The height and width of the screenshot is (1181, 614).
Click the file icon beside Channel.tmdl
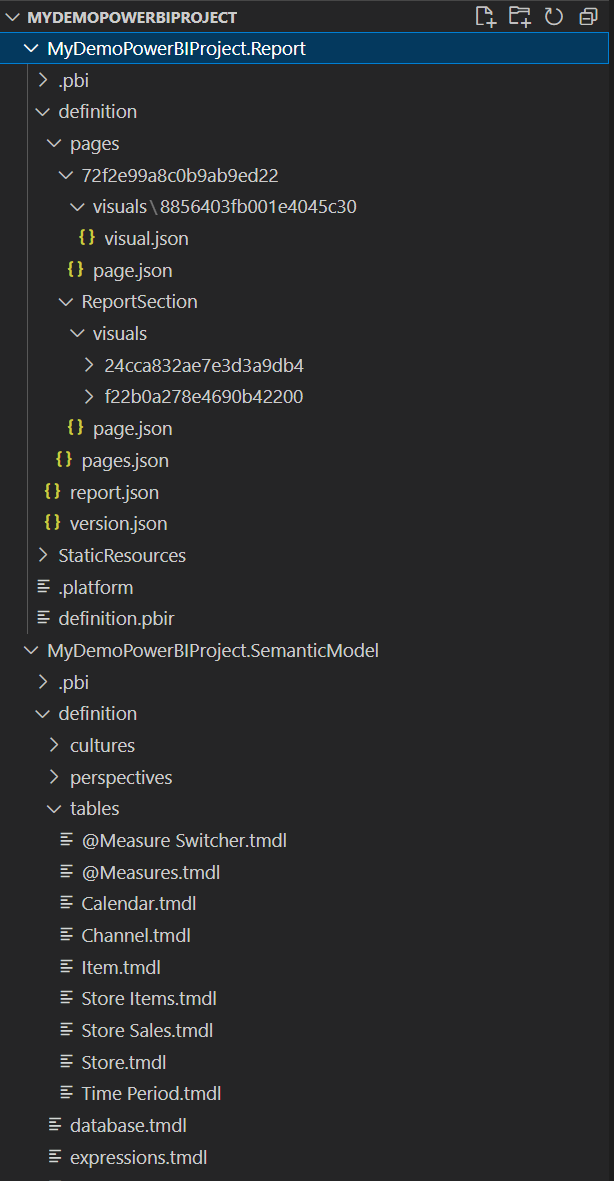coord(66,935)
